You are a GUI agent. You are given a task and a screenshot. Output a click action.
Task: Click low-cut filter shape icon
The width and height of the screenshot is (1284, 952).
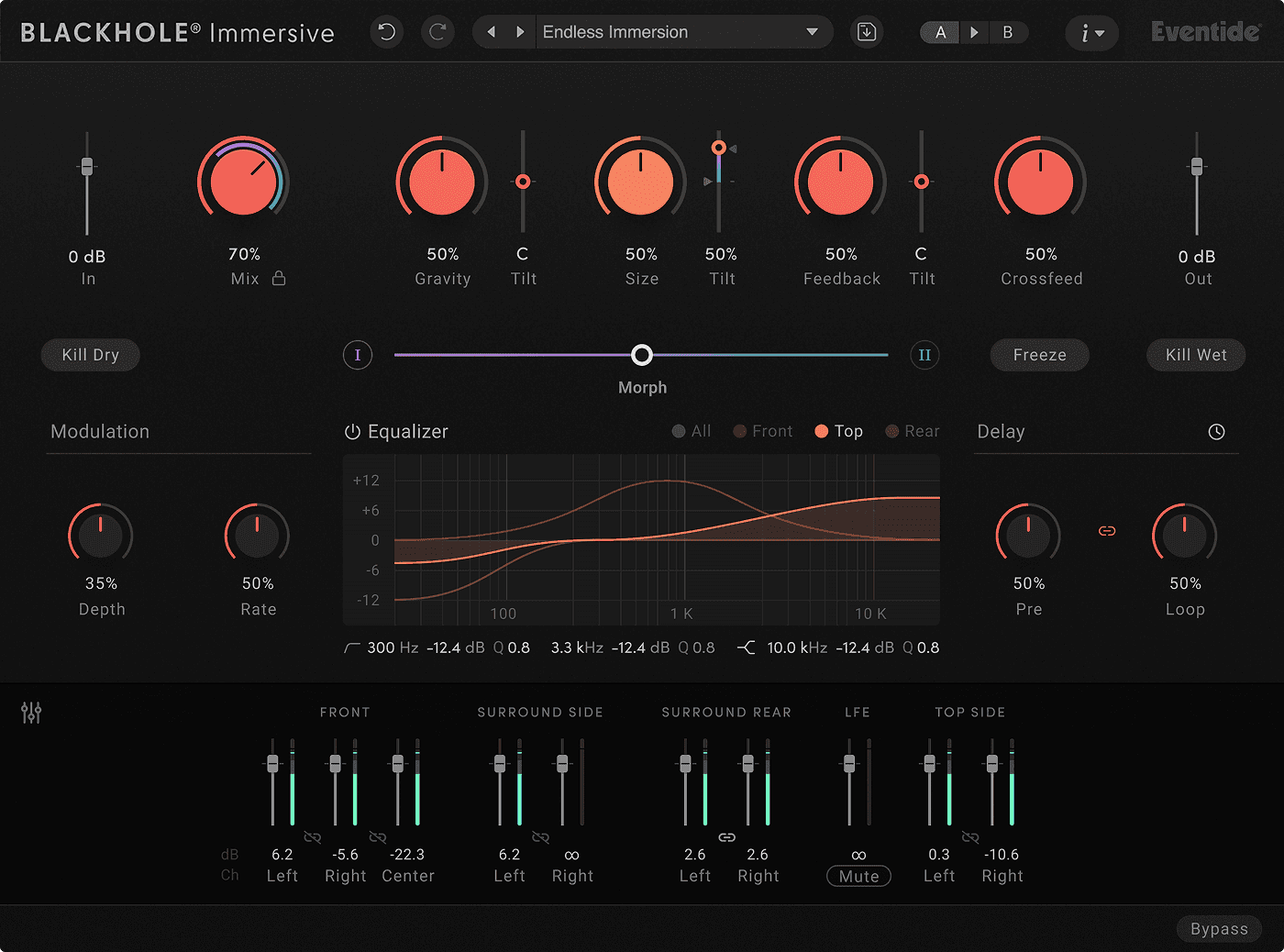coord(352,648)
